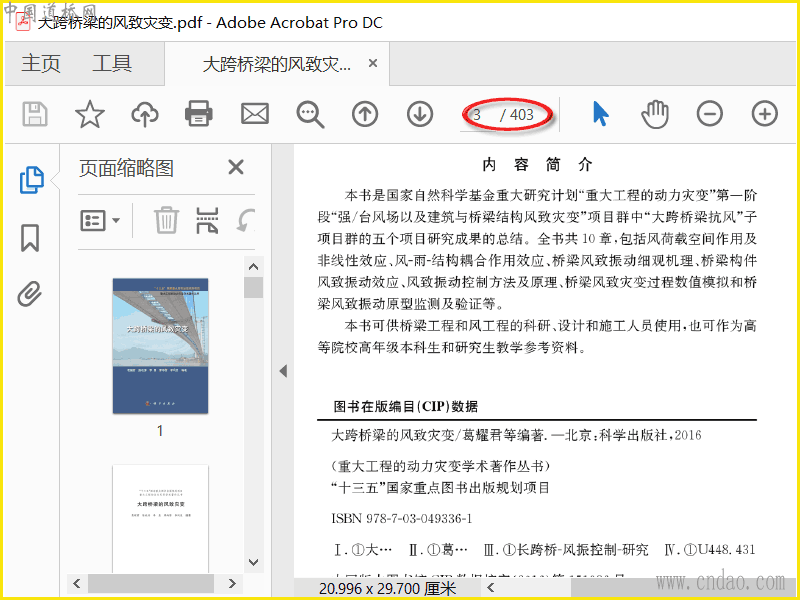Delete pages with the trash icon
Viewport: 800px width, 600px height.
point(166,220)
